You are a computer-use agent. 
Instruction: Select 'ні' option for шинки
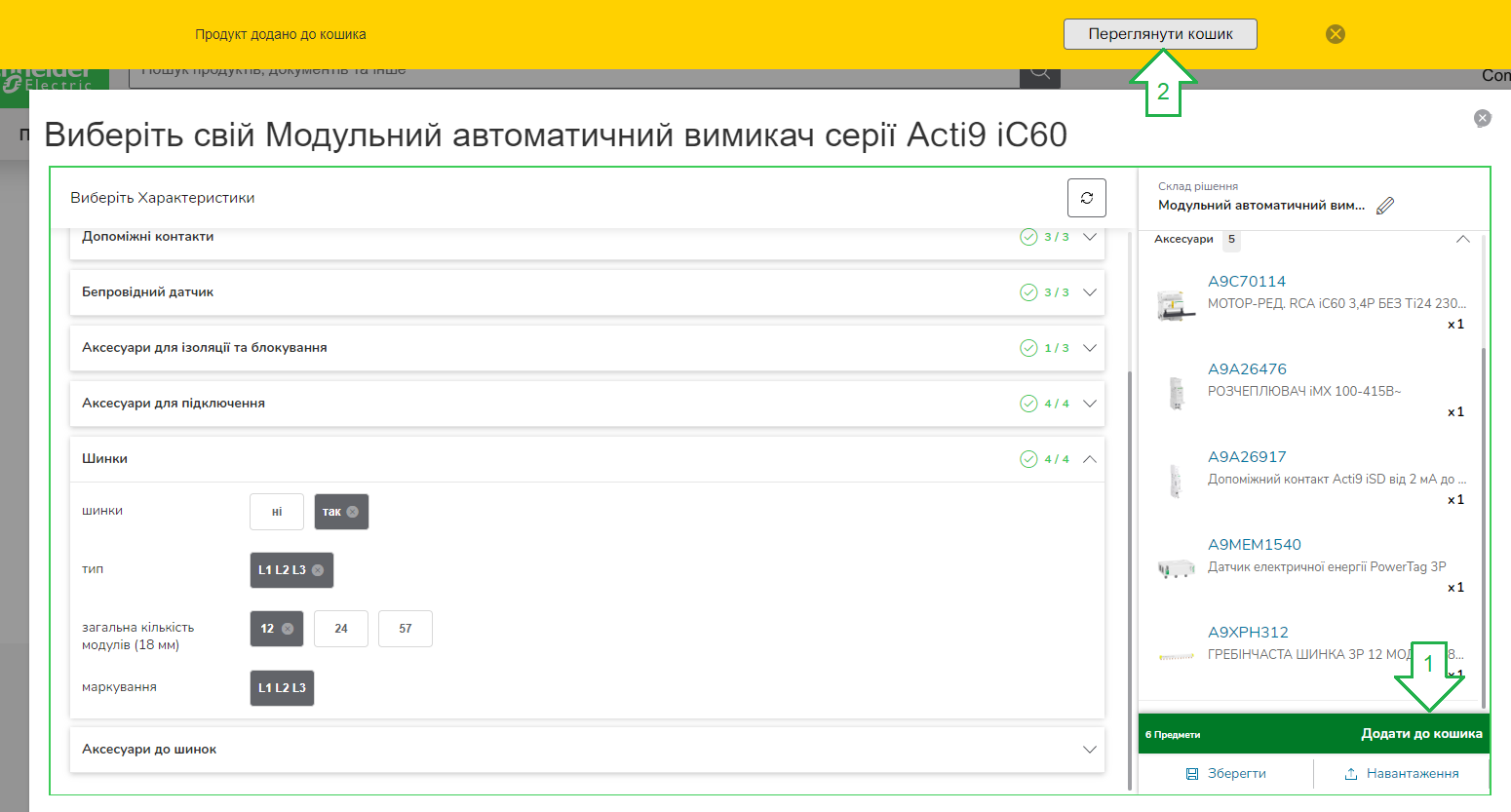click(x=277, y=512)
